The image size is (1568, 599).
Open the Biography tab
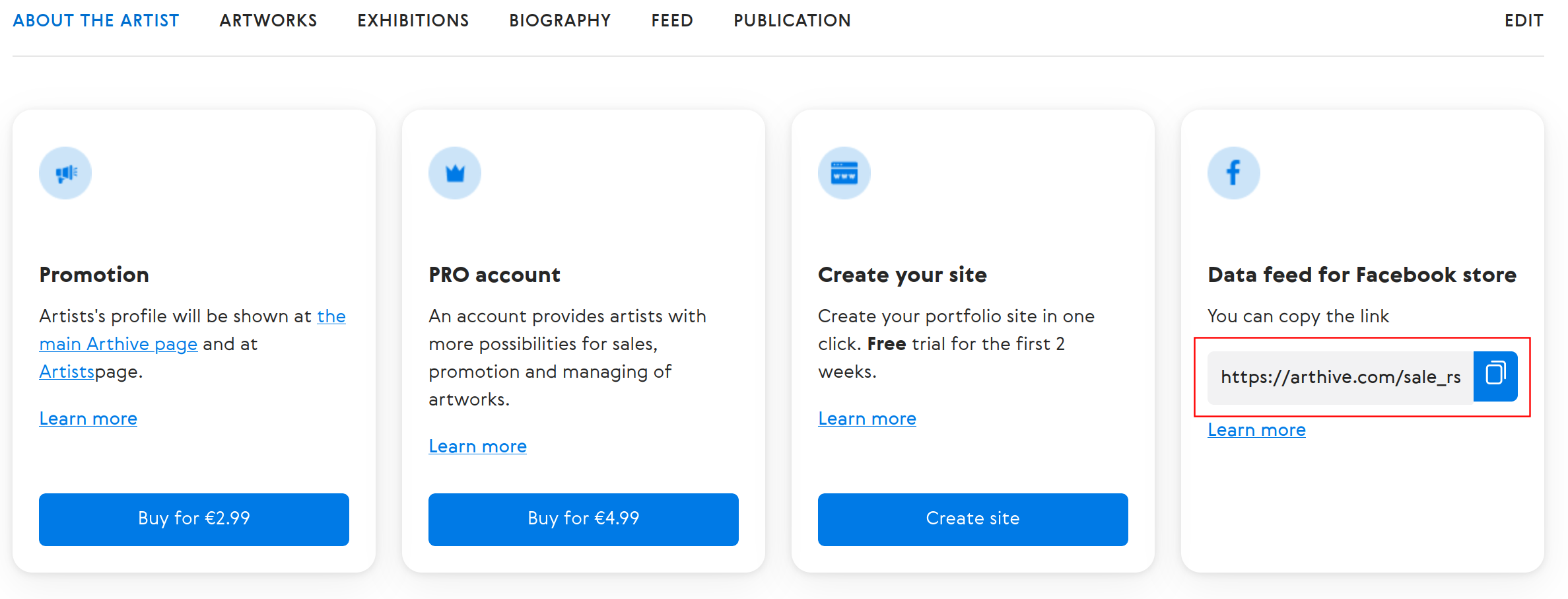(560, 20)
